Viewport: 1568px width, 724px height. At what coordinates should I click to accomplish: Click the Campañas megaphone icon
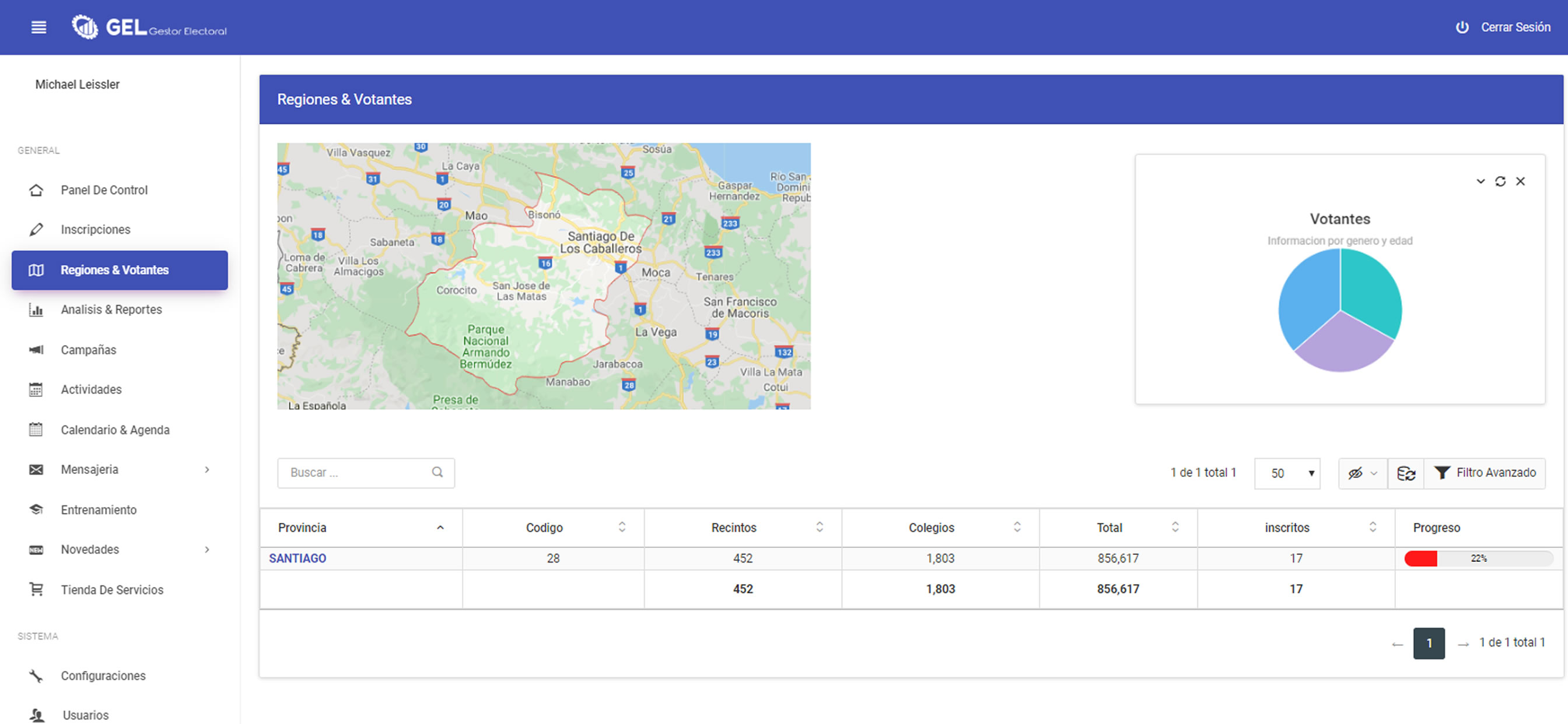36,350
